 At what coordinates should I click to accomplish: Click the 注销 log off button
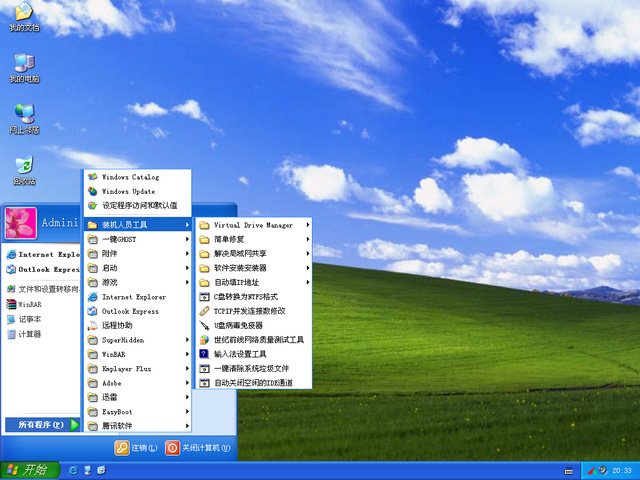click(x=136, y=448)
